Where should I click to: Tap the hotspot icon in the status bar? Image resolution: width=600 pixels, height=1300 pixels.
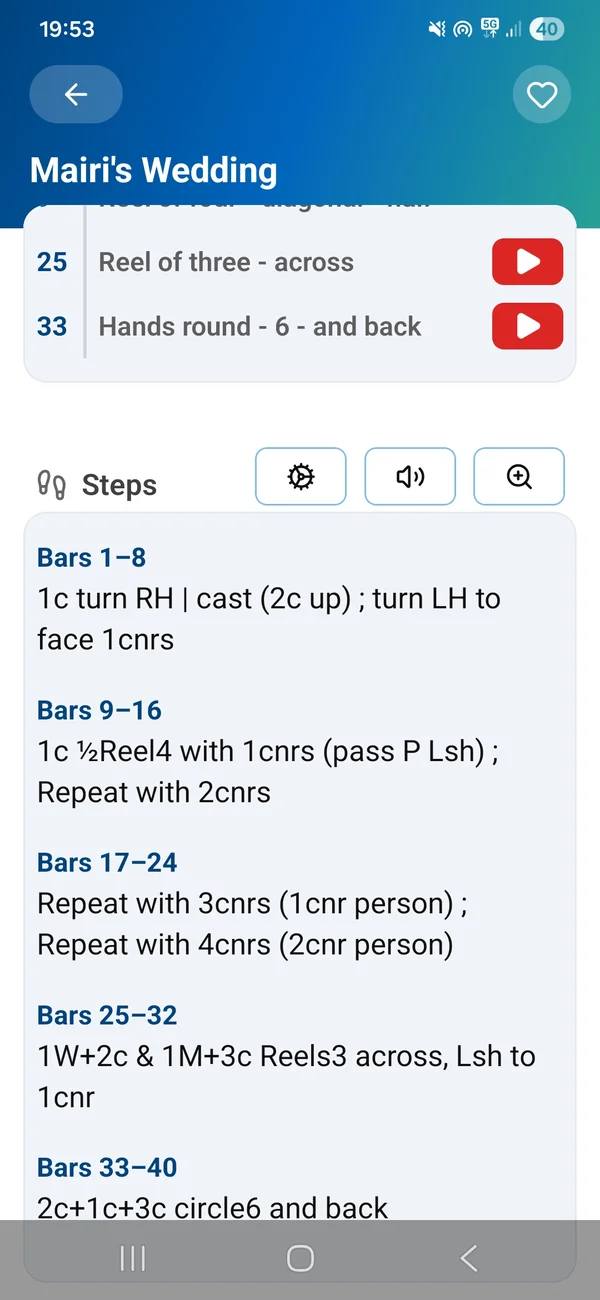pos(462,29)
